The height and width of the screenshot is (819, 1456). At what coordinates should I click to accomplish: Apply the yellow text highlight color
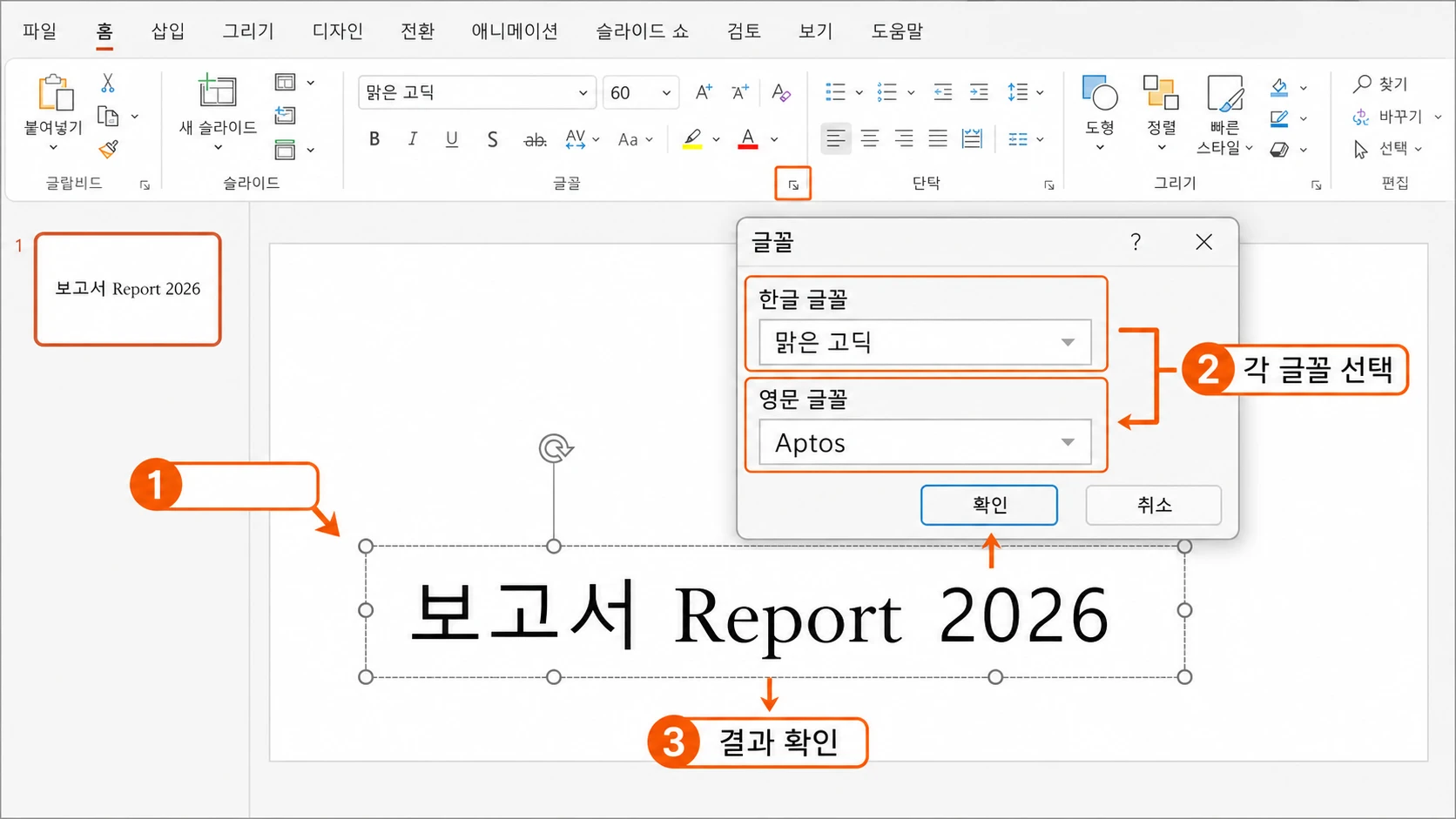(x=692, y=139)
